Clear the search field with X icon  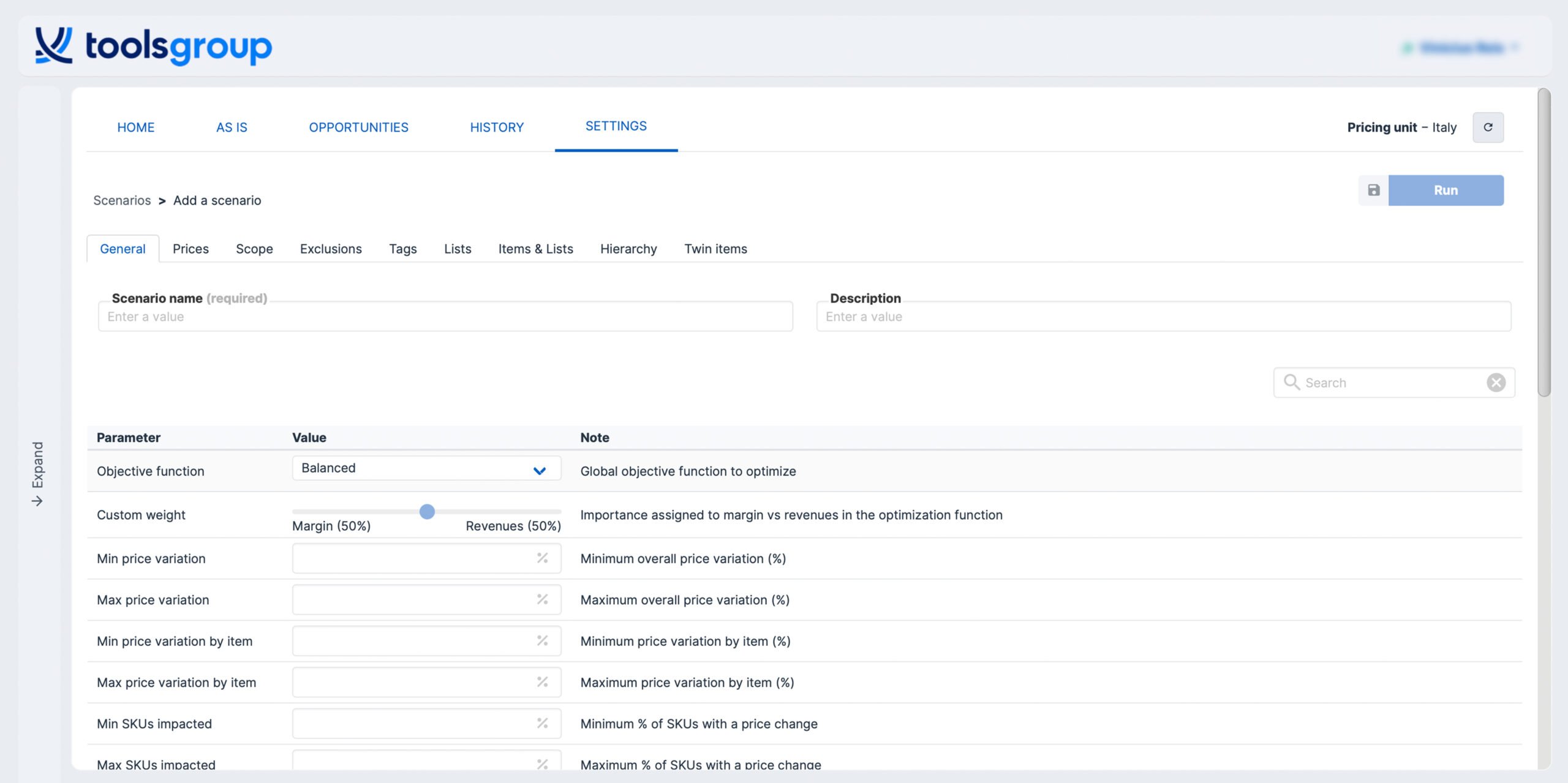pos(1496,383)
